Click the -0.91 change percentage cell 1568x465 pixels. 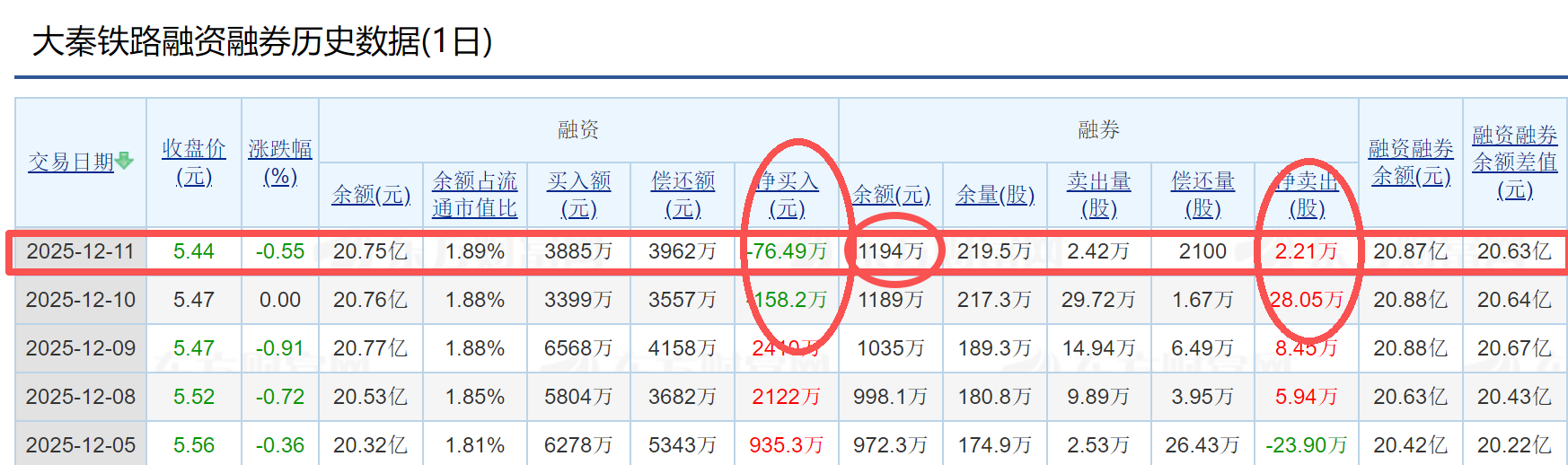click(280, 348)
